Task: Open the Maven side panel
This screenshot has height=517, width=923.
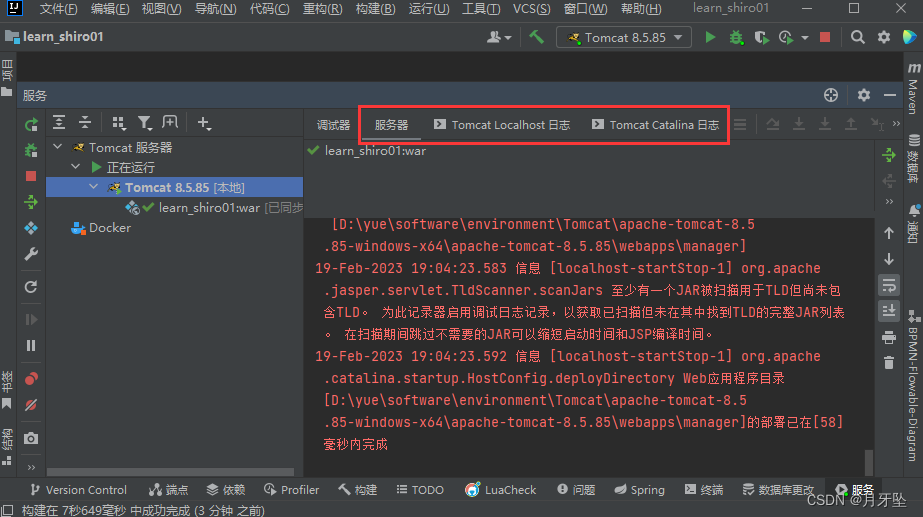Action: pyautogui.click(x=913, y=88)
